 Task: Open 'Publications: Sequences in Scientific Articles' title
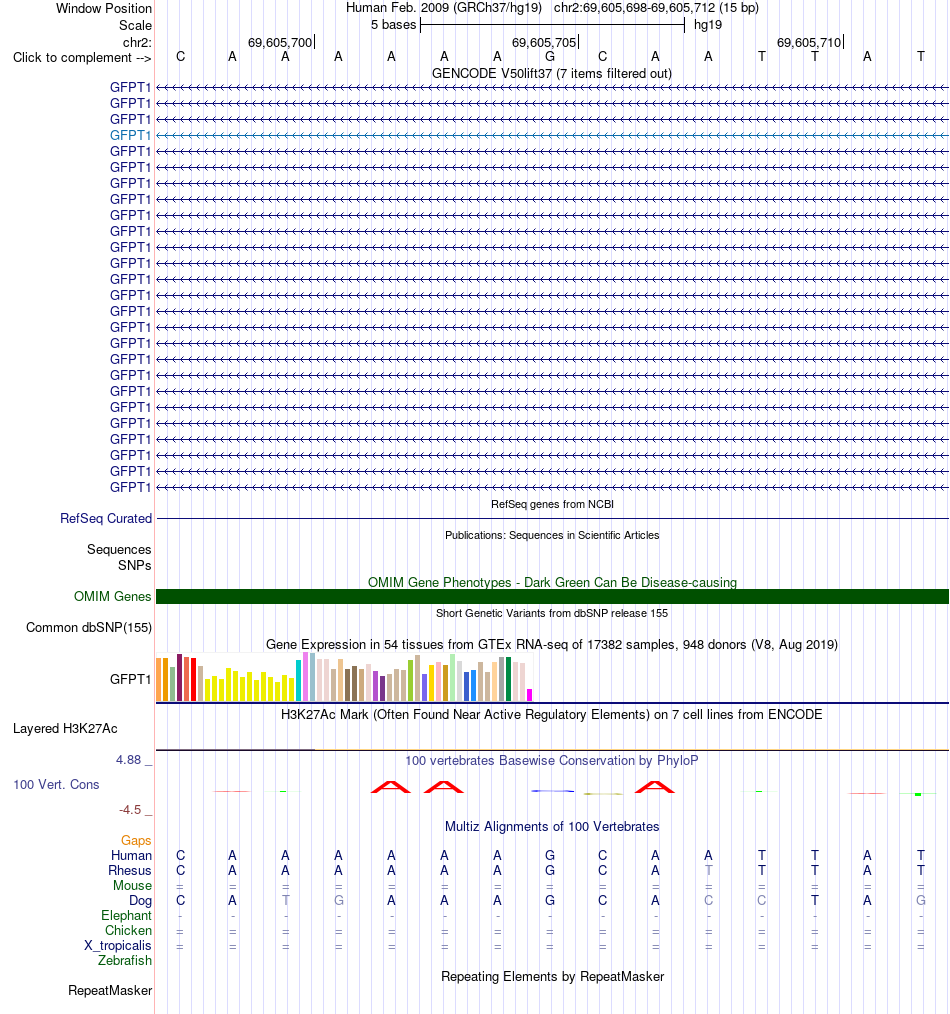(552, 535)
